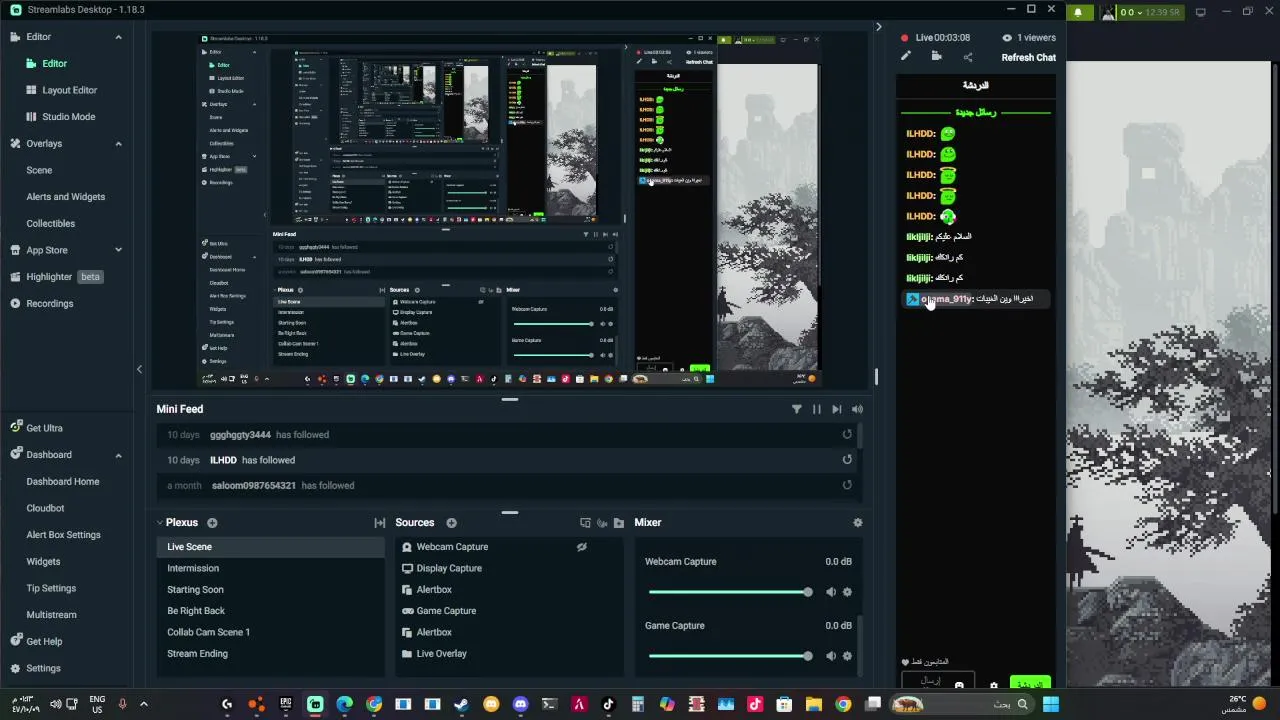Mute the Webcam Capture audio
The width and height of the screenshot is (1280, 720).
tap(831, 592)
